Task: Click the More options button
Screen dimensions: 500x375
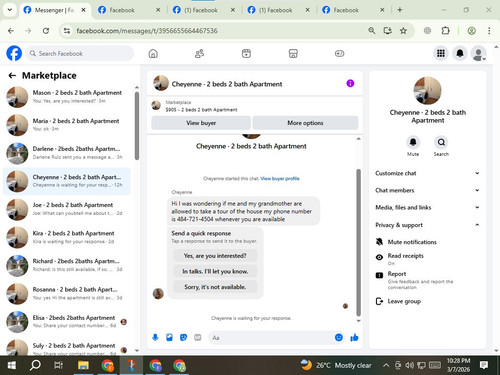Action: click(305, 123)
